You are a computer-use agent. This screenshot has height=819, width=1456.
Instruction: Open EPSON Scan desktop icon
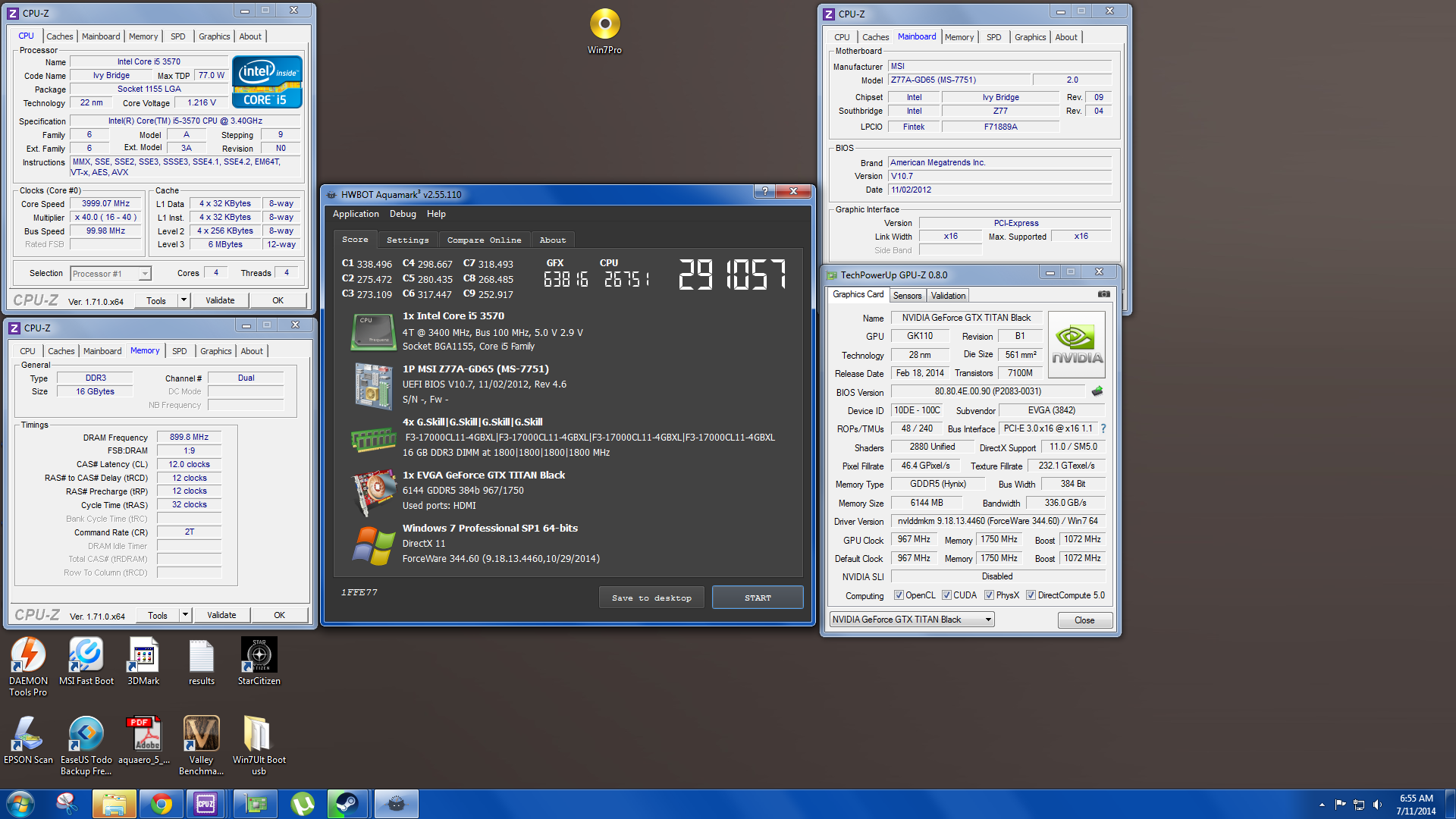click(28, 740)
